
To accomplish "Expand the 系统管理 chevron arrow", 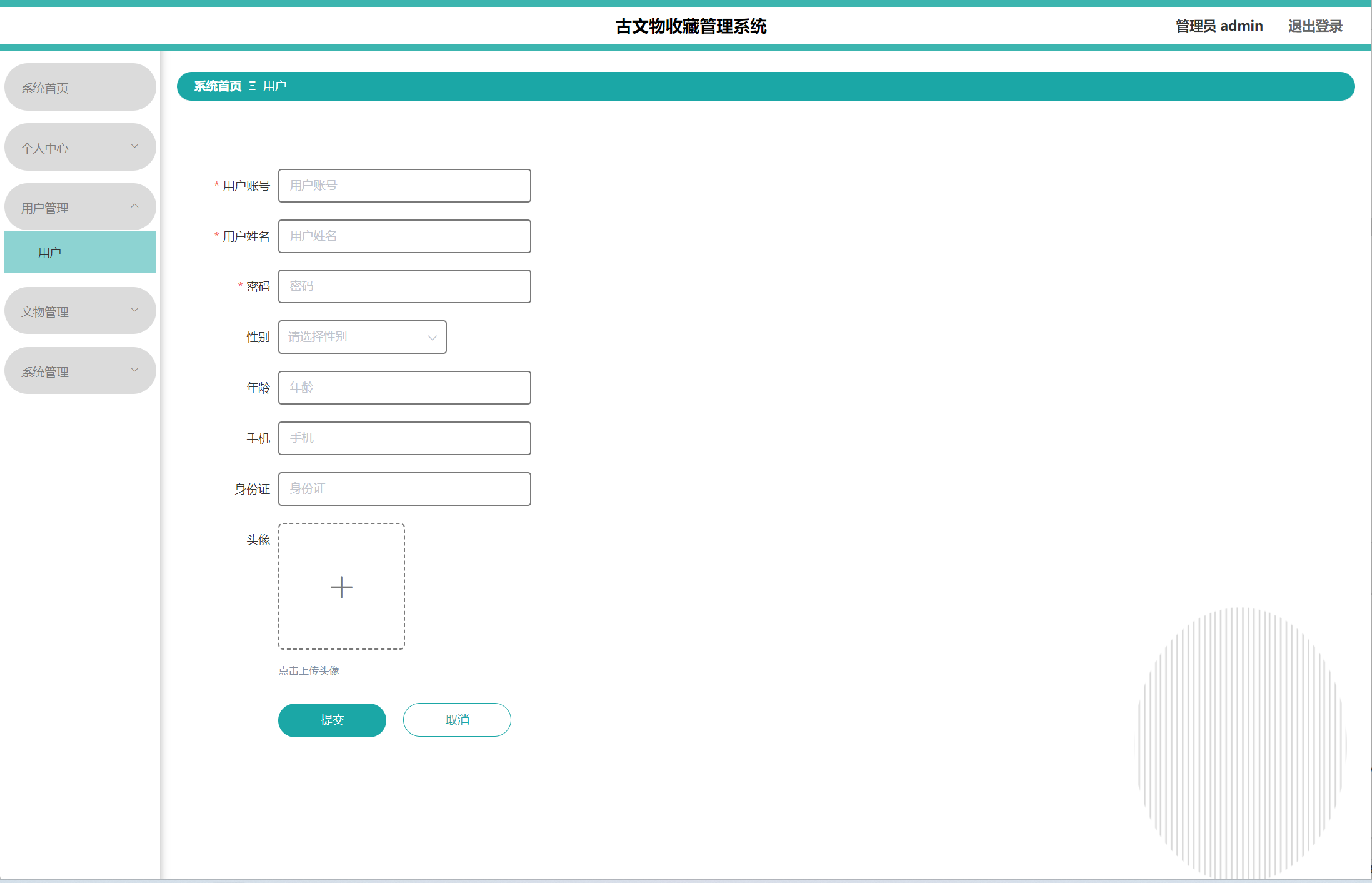I will tap(134, 370).
